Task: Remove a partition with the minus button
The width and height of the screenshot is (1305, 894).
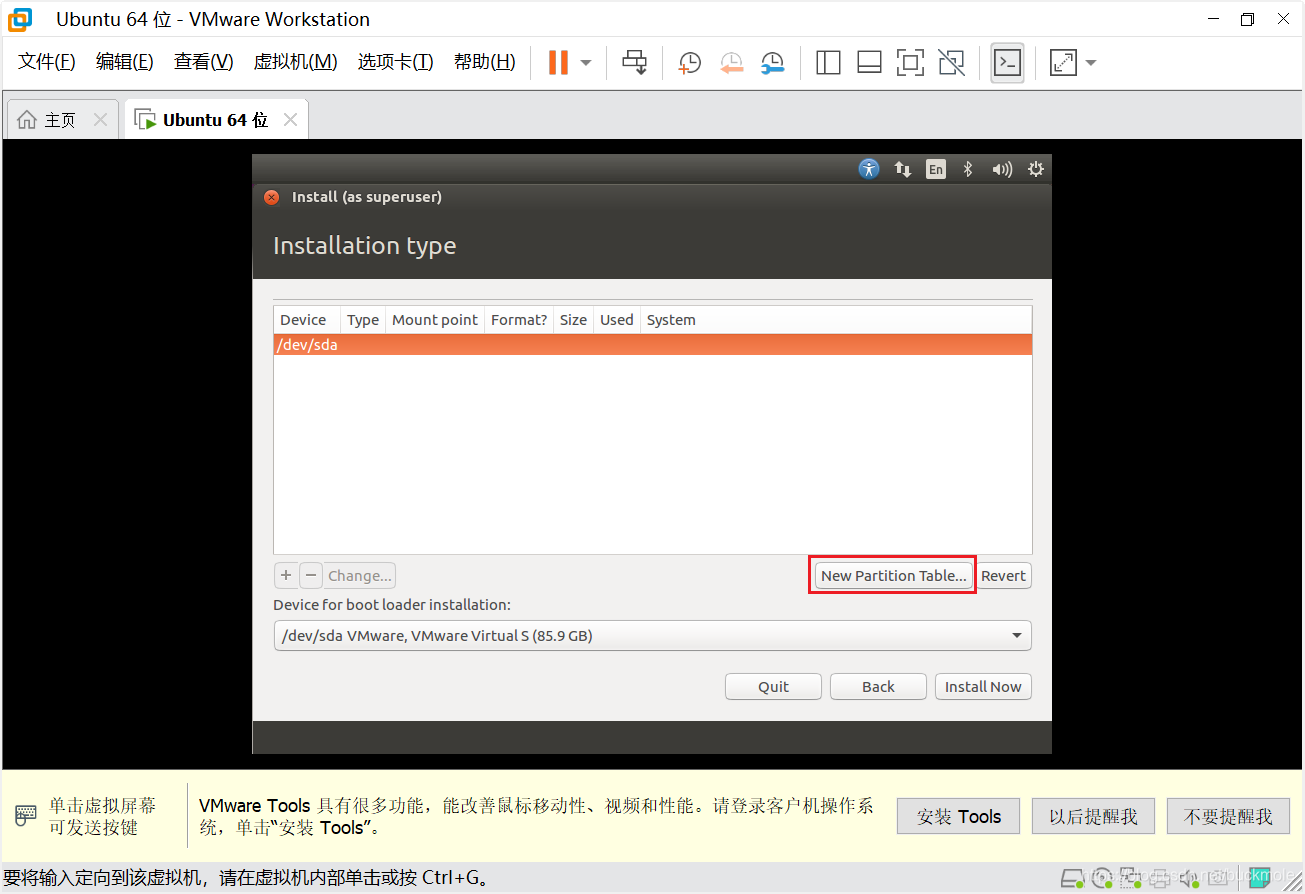Action: click(x=311, y=575)
